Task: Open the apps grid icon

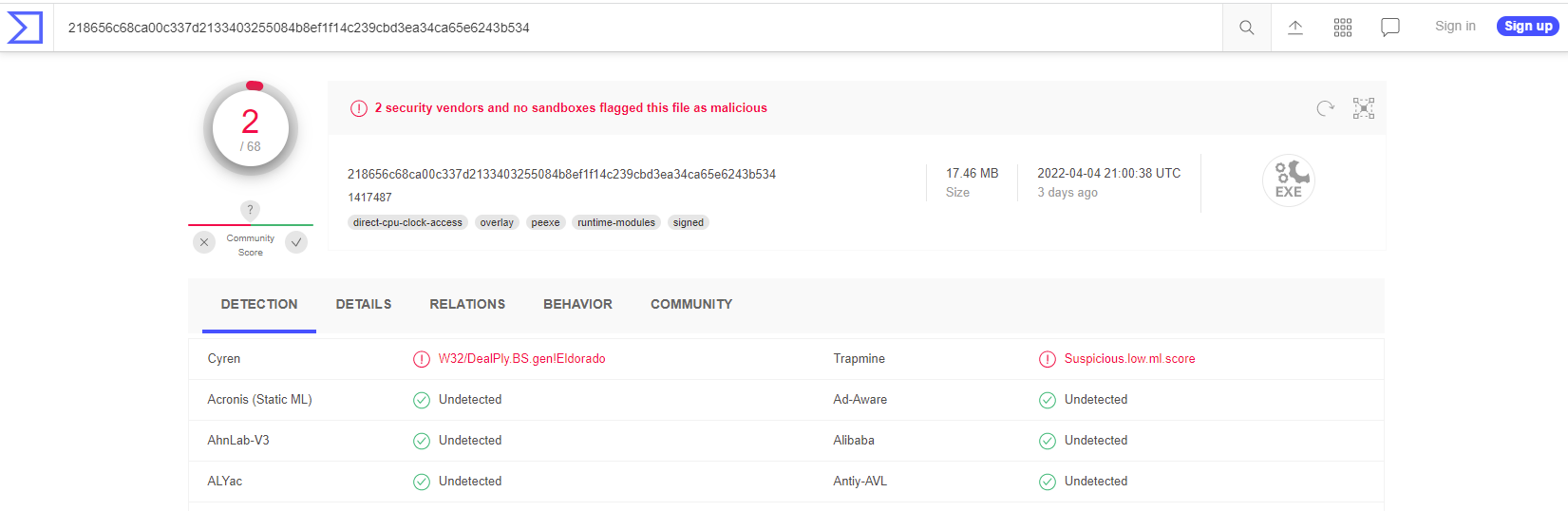Action: click(x=1343, y=28)
